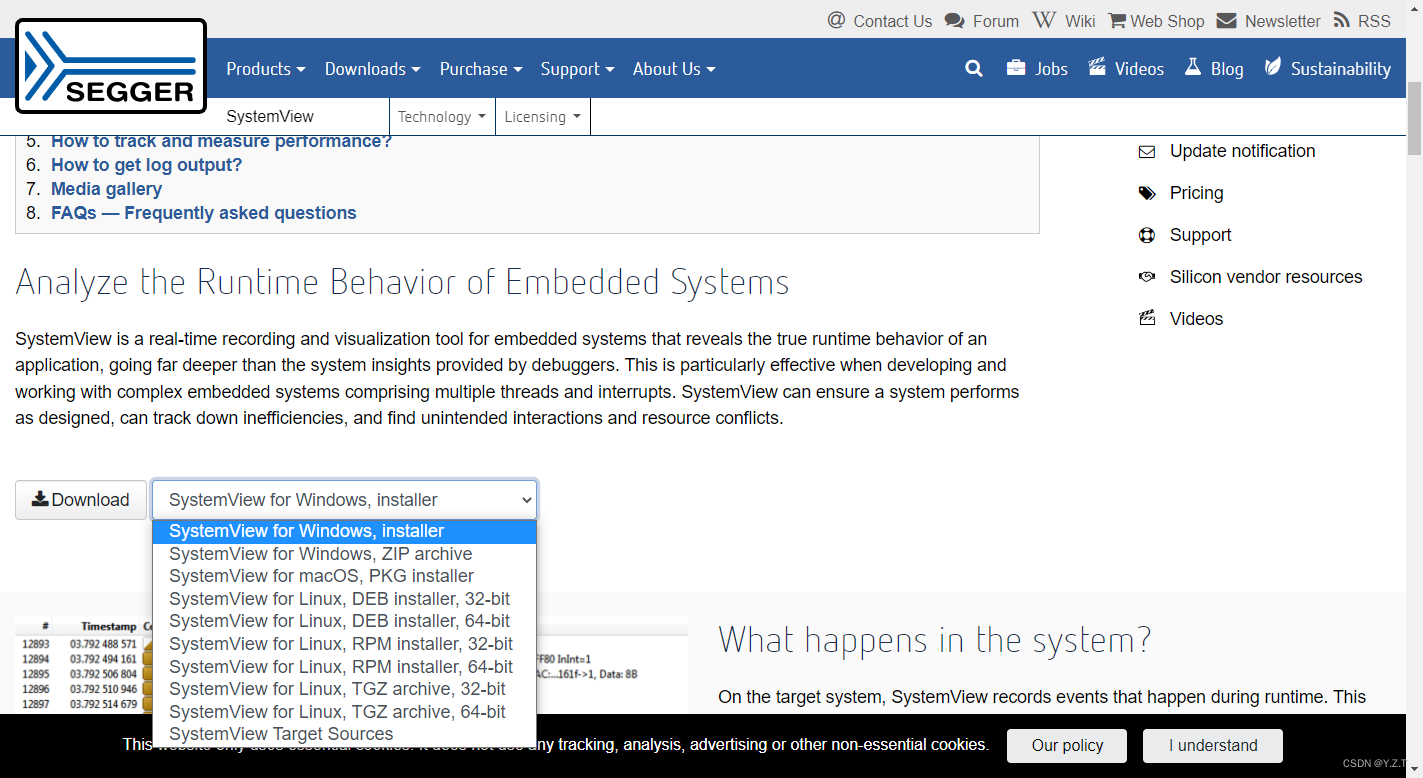Click the SEGGER logo
The height and width of the screenshot is (778, 1423).
pyautogui.click(x=111, y=66)
